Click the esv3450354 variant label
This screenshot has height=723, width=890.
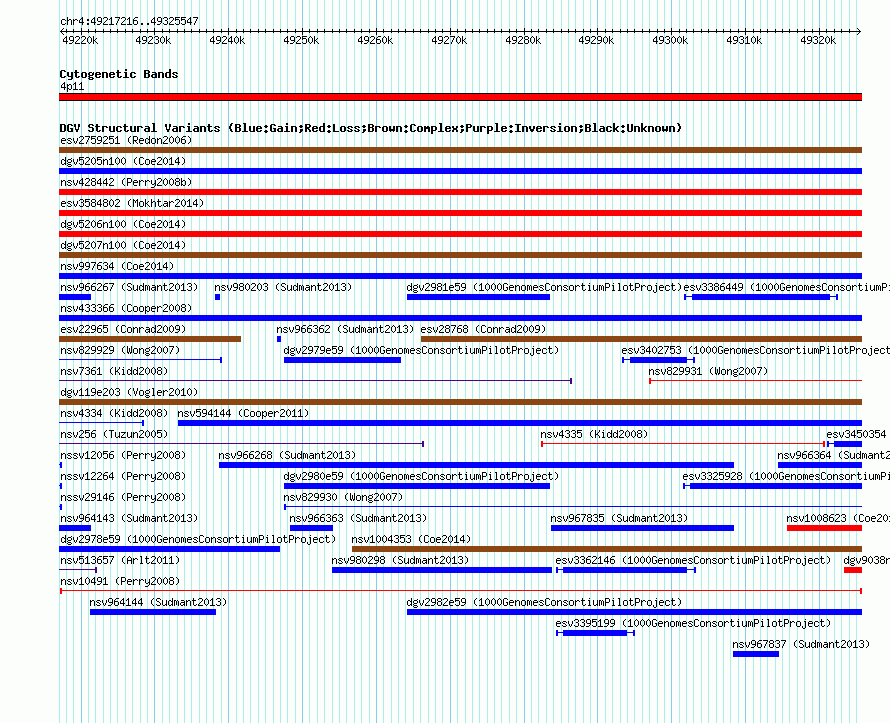pyautogui.click(x=856, y=434)
